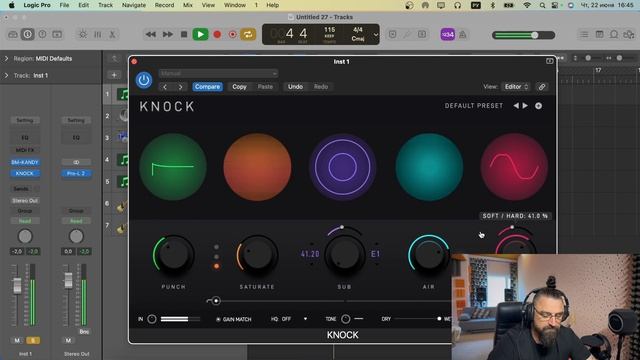Expand Region: MIDI Defaults disclosure

pos(6,59)
